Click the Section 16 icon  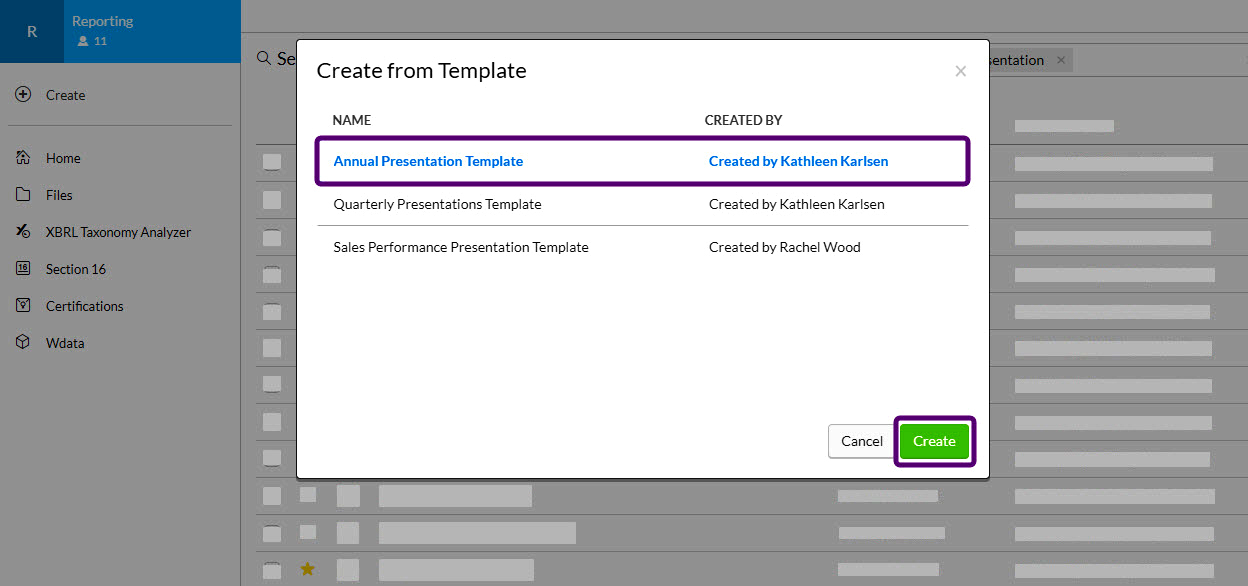point(23,269)
